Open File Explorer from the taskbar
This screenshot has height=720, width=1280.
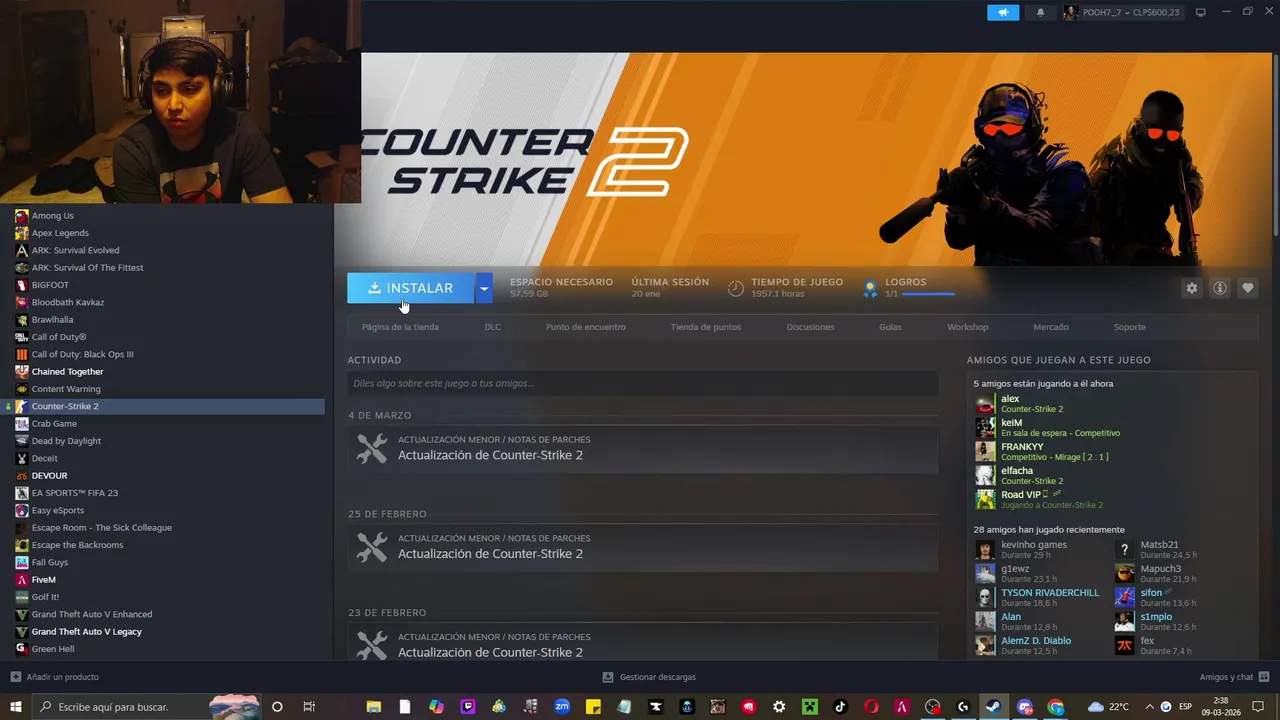coord(373,707)
